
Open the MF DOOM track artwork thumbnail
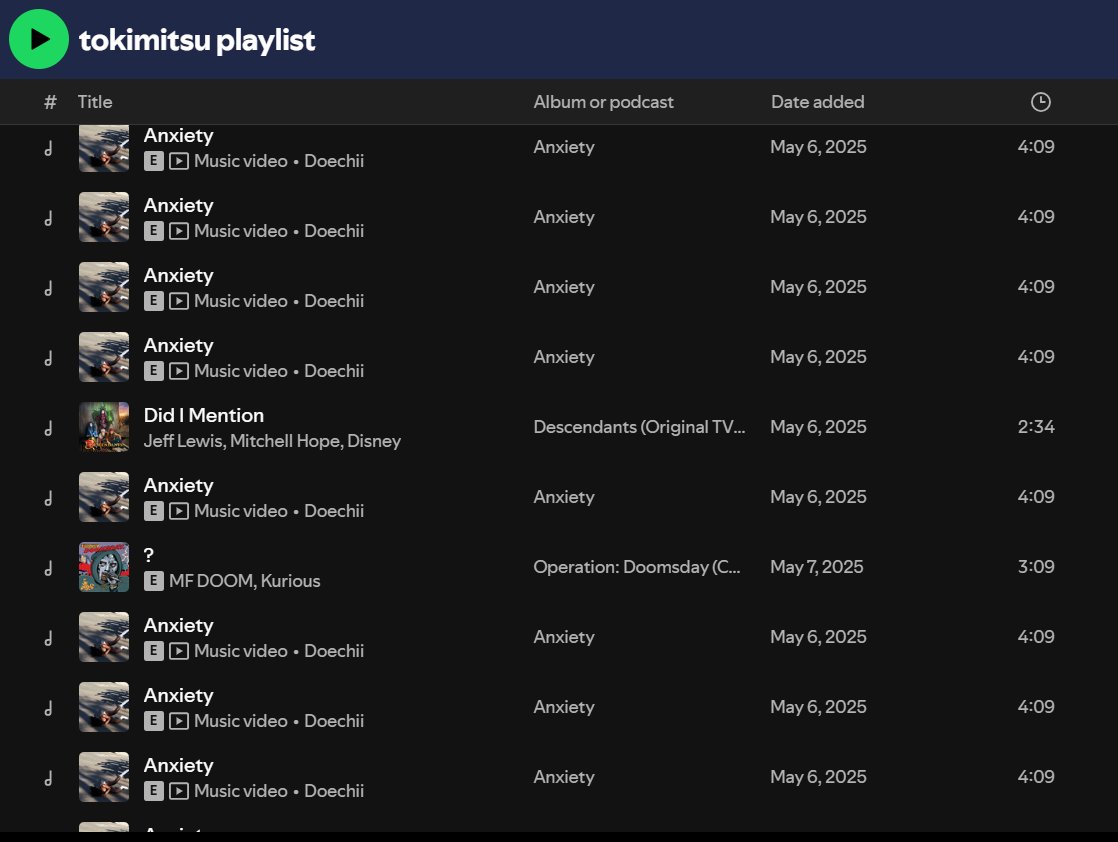(x=104, y=567)
